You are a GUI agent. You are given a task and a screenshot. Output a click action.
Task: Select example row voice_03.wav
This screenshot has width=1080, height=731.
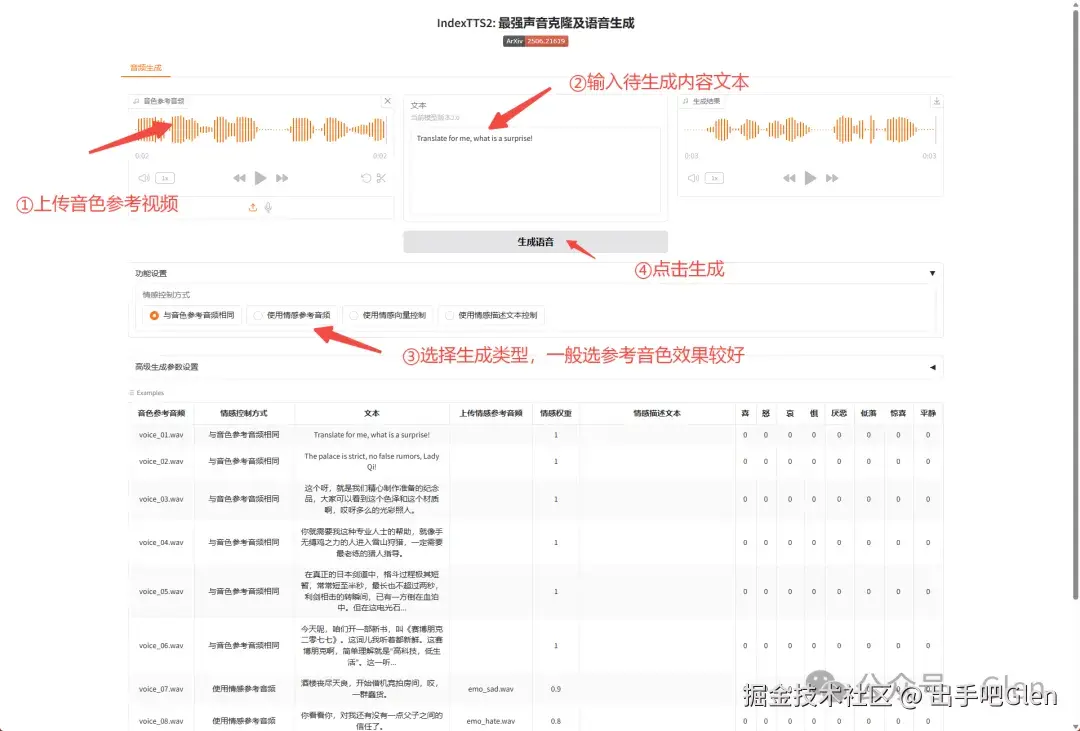[x=535, y=499]
